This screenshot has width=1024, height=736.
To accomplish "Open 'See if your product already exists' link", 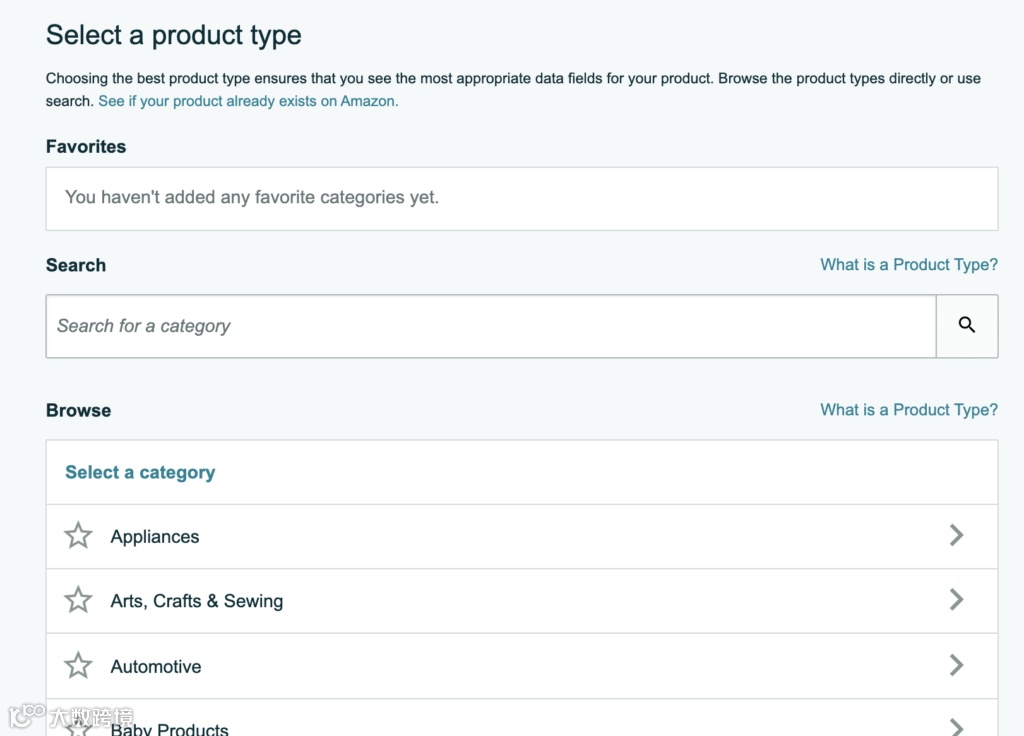I will pyautogui.click(x=248, y=101).
